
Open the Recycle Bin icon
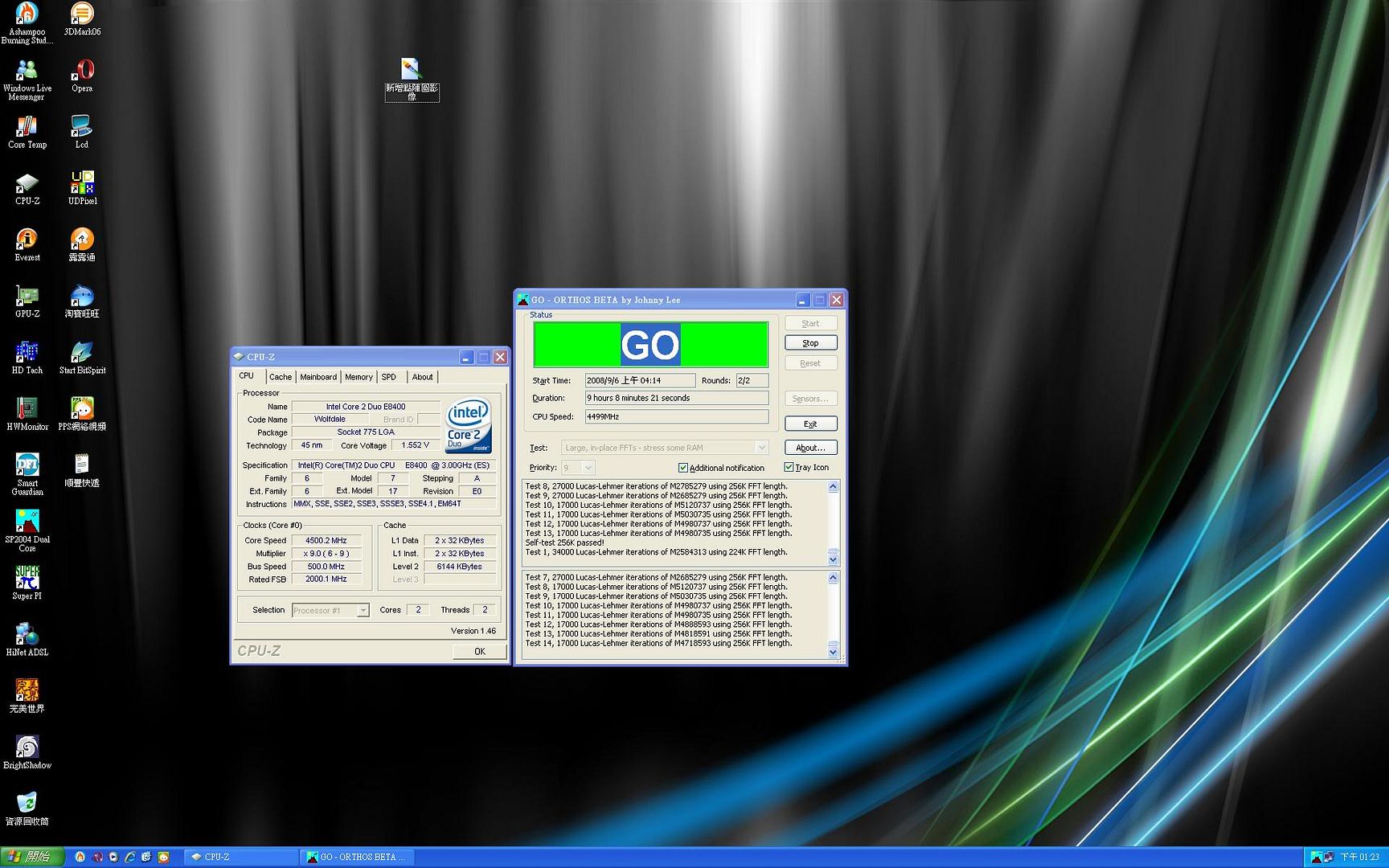pos(27,809)
